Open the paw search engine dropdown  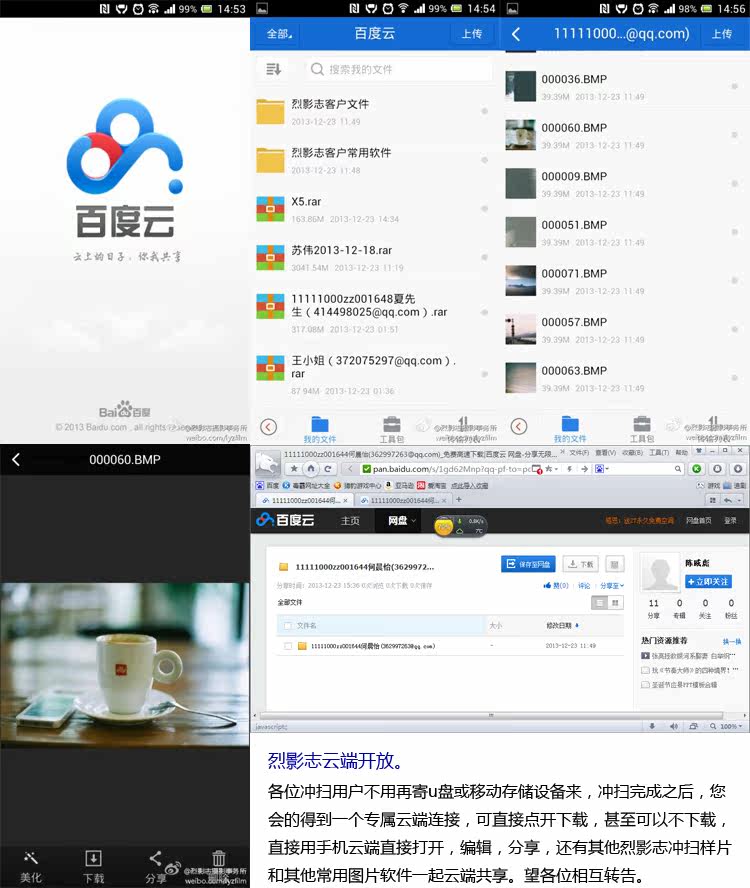602,469
